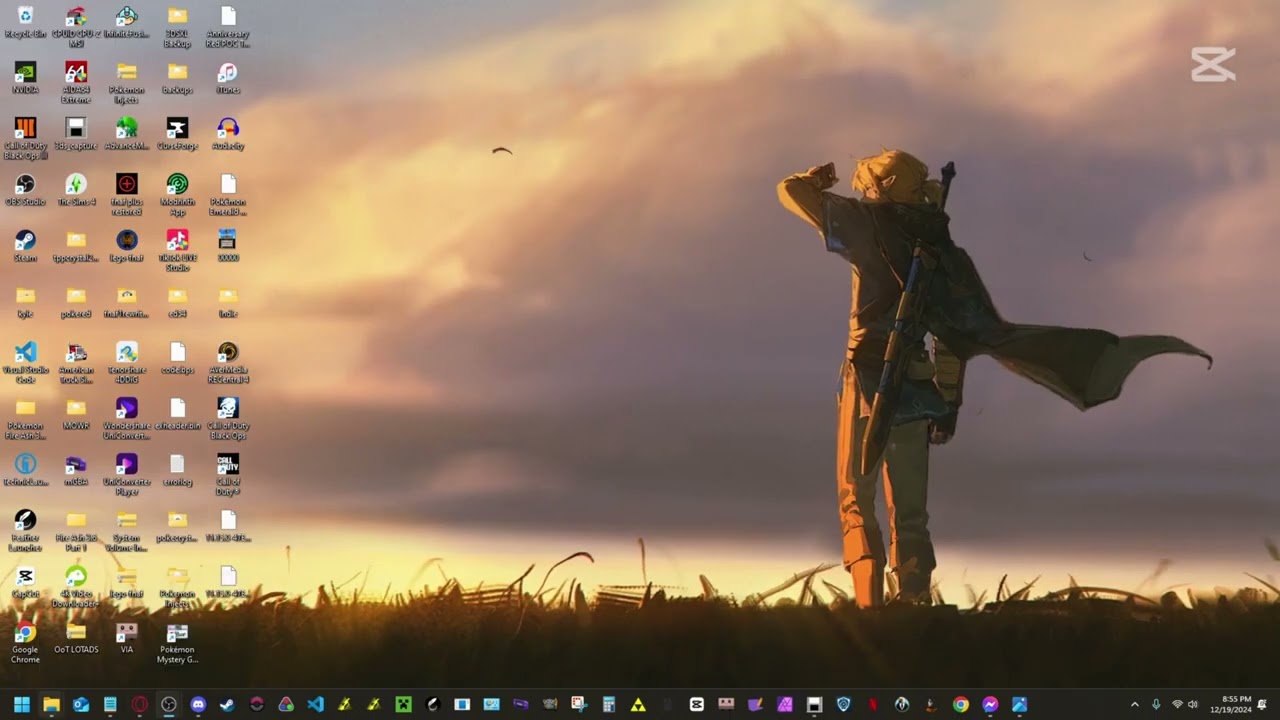
Task: Click the microphone tray icon
Action: (1156, 704)
